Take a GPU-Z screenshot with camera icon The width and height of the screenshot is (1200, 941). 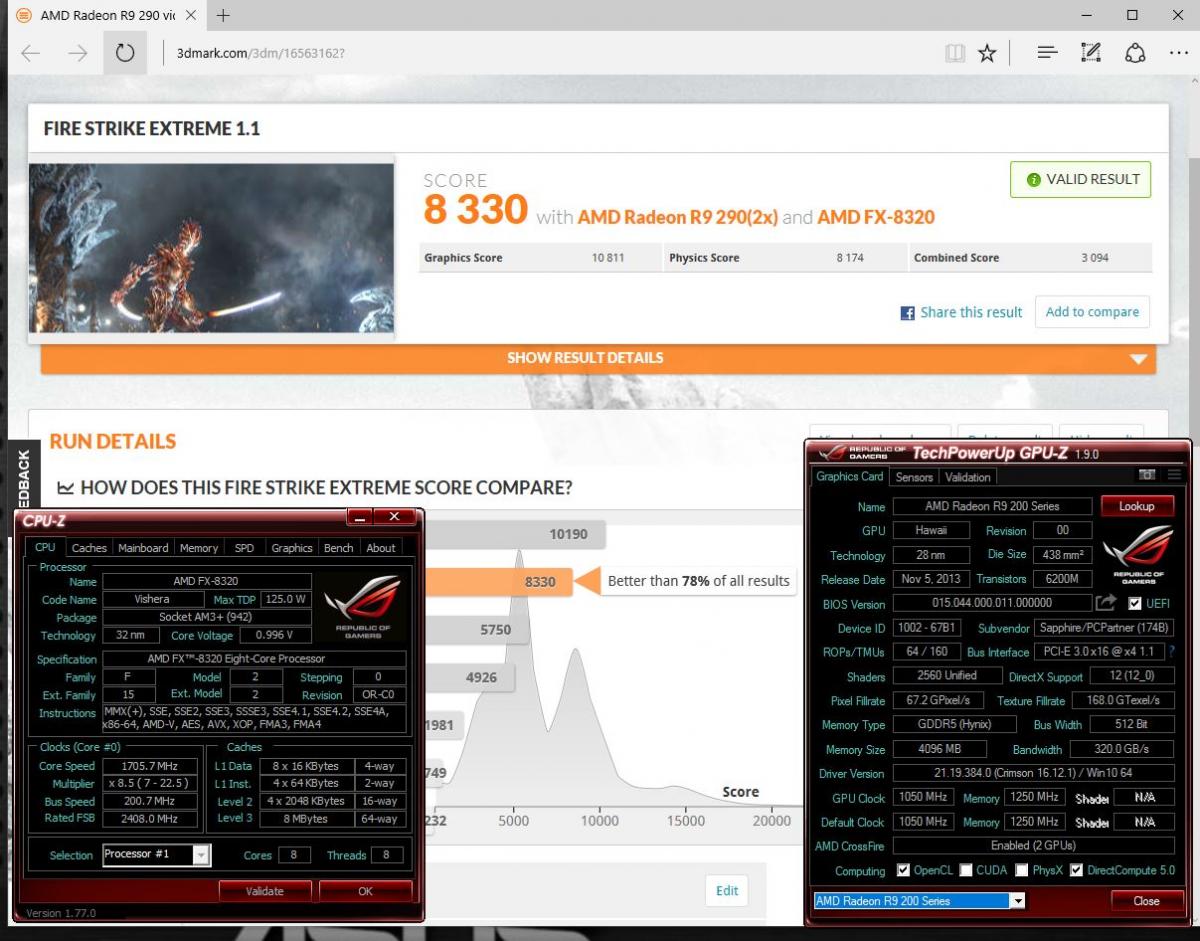[1148, 475]
